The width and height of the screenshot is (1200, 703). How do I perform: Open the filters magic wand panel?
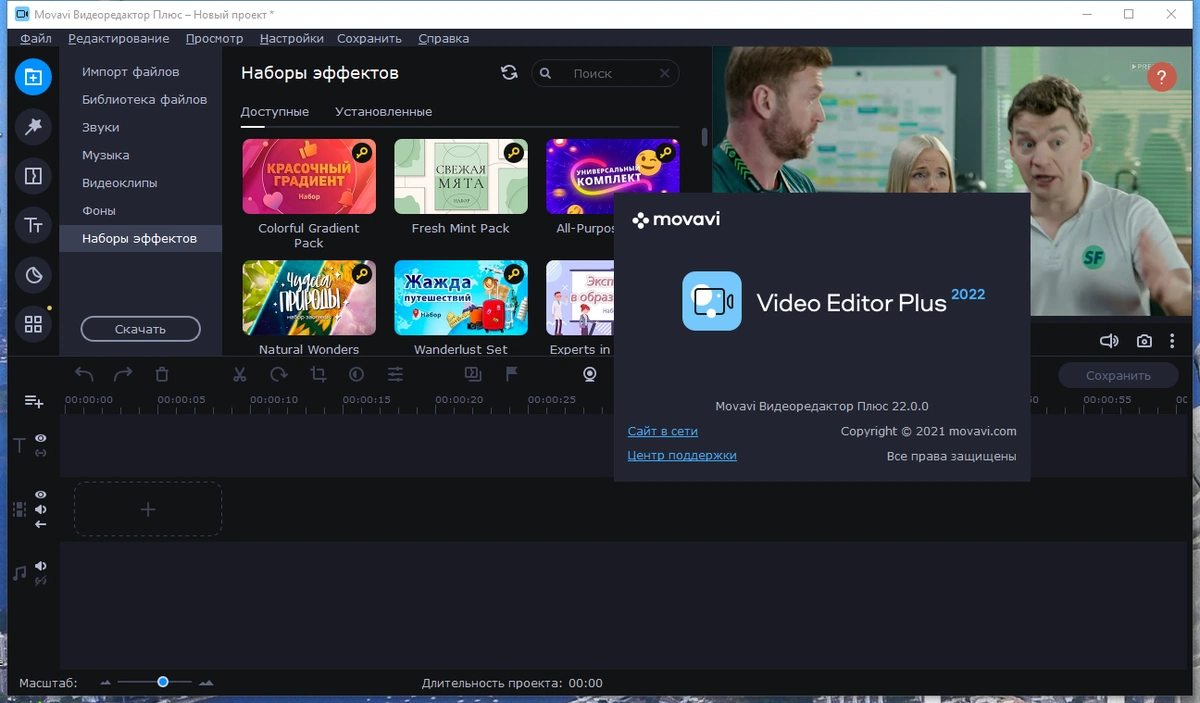[33, 126]
